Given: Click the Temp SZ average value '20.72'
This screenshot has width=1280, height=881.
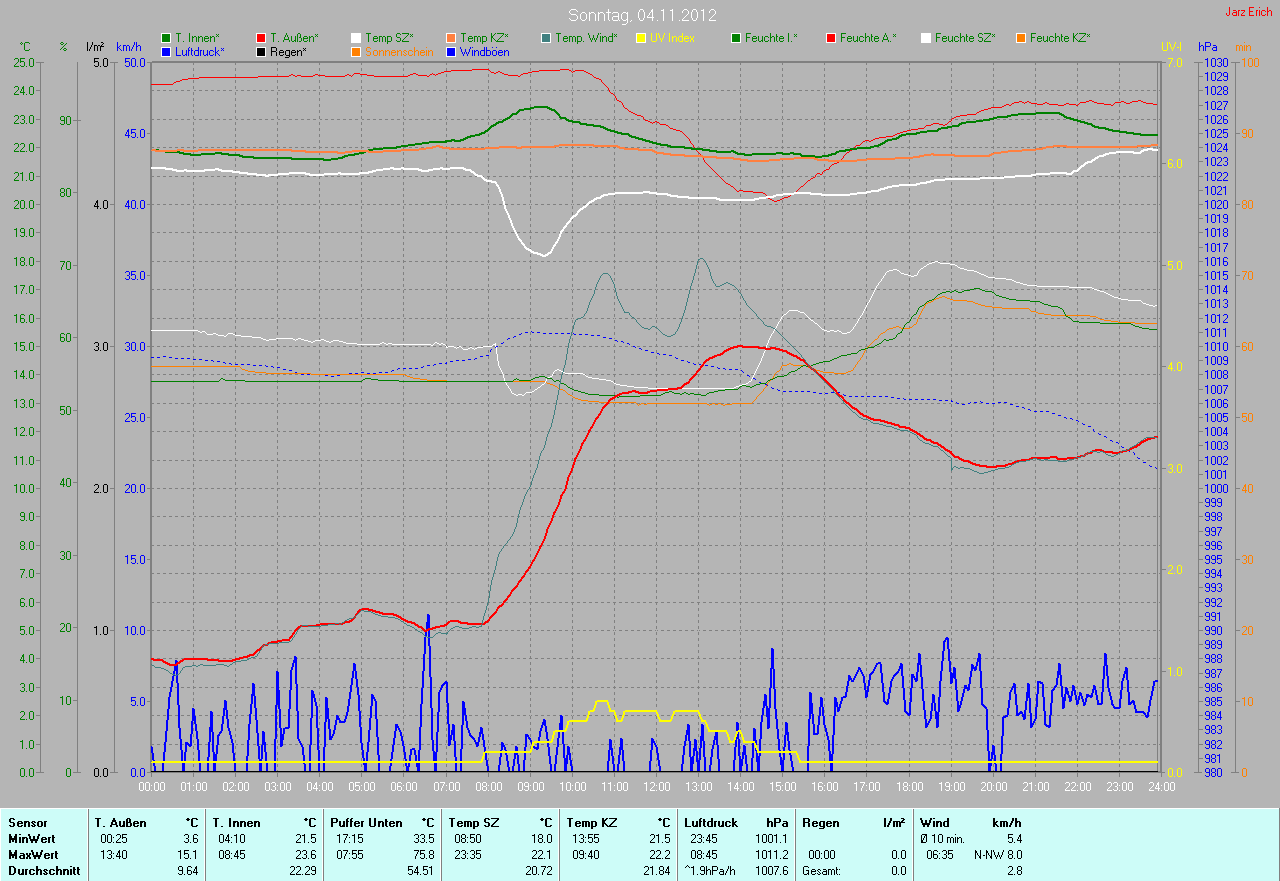Looking at the screenshot, I should pyautogui.click(x=538, y=871).
